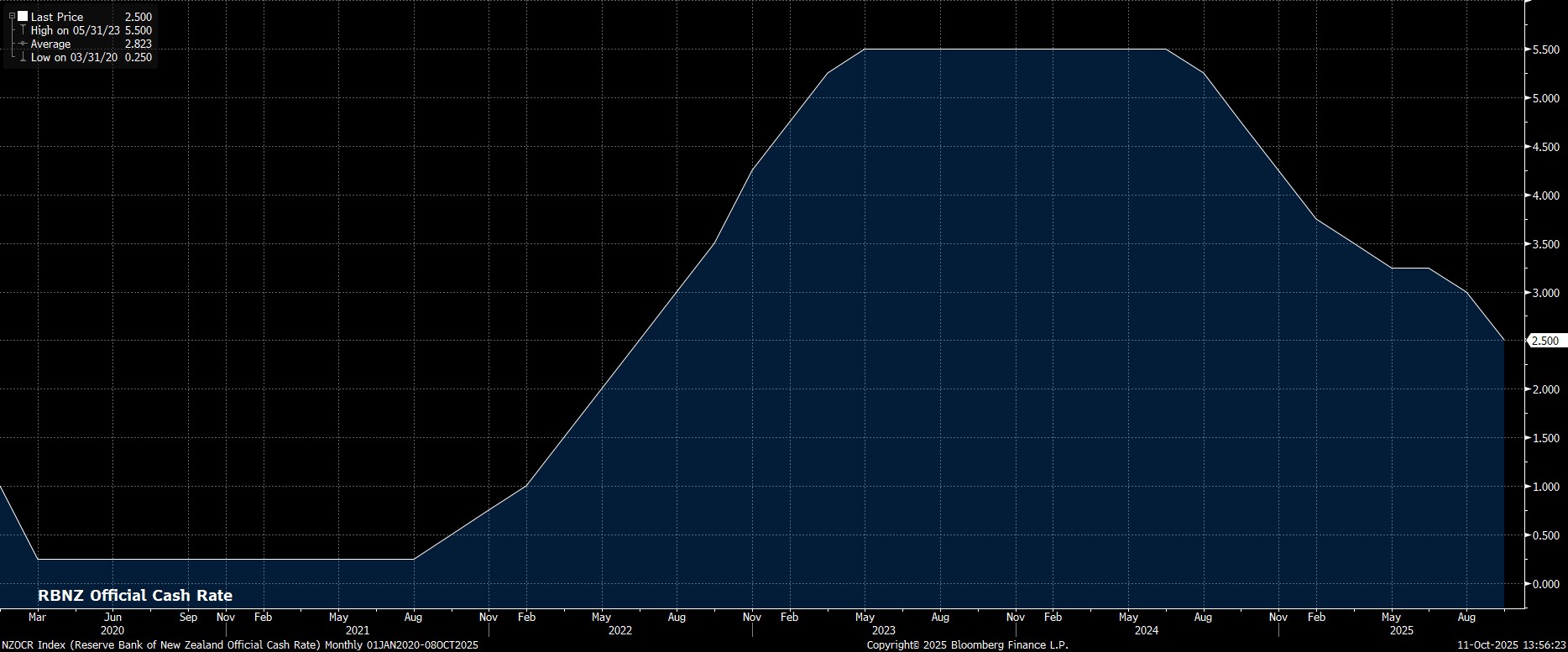The width and height of the screenshot is (1568, 652).
Task: Select the Last Price legend label
Action: click(x=57, y=17)
